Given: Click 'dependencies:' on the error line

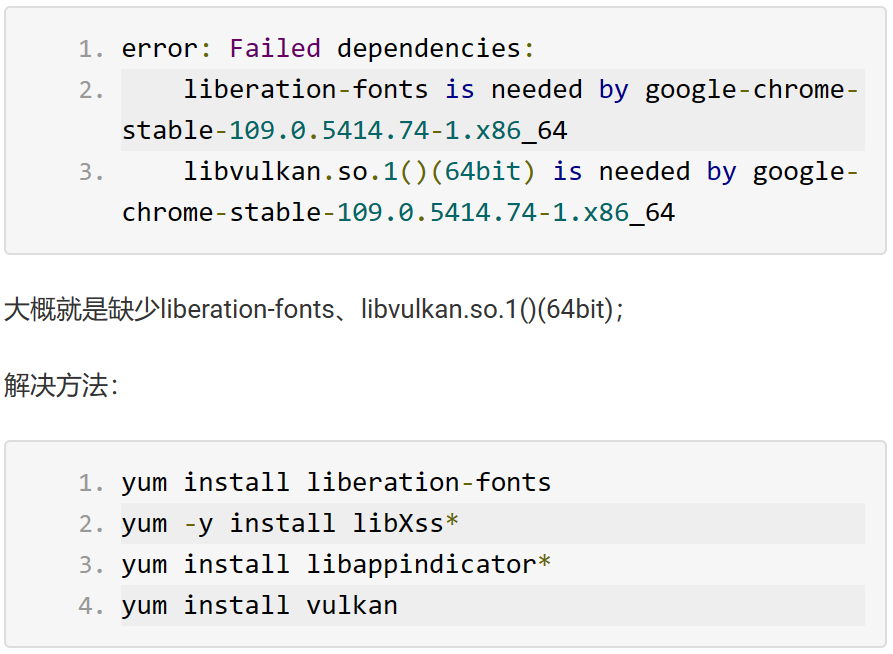Looking at the screenshot, I should tap(429, 48).
